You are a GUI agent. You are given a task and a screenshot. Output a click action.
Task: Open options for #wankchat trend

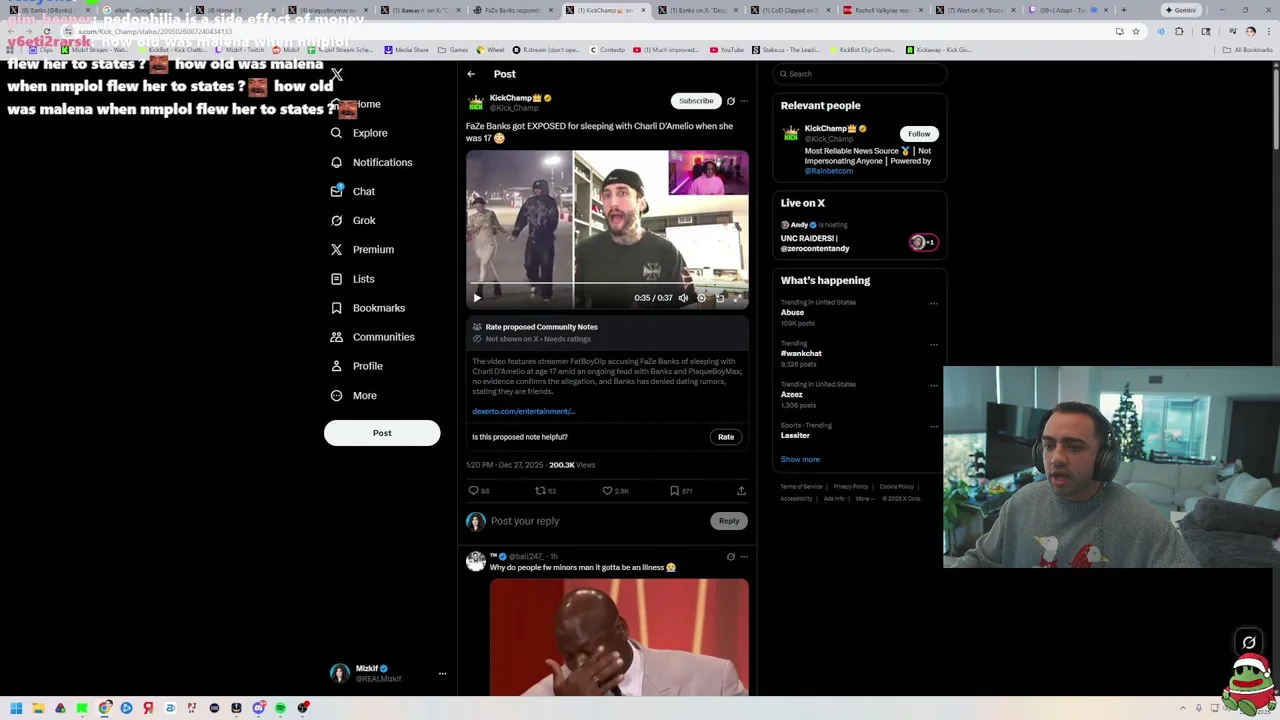point(934,344)
